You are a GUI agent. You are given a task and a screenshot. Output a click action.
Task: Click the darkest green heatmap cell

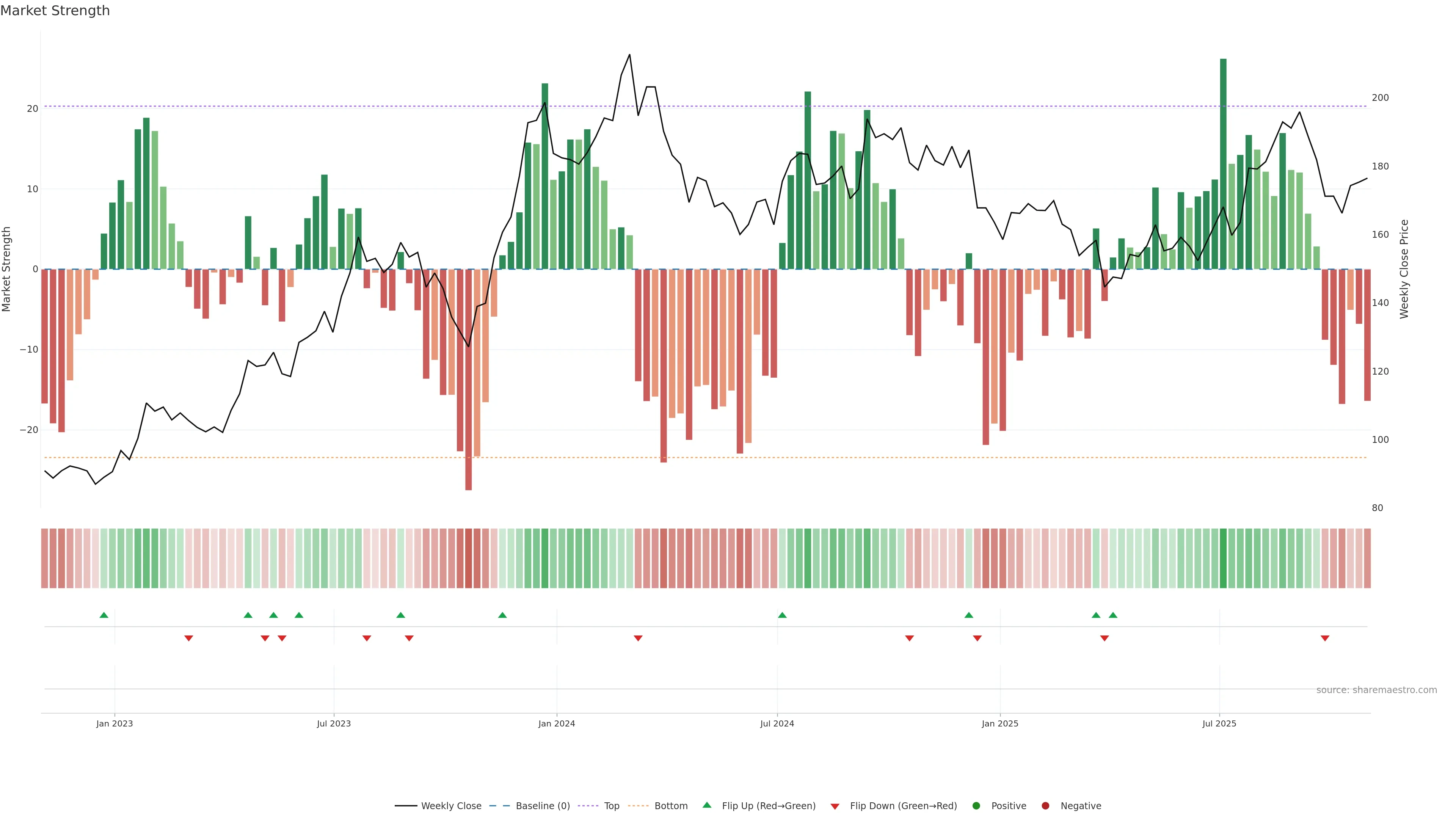1223,558
